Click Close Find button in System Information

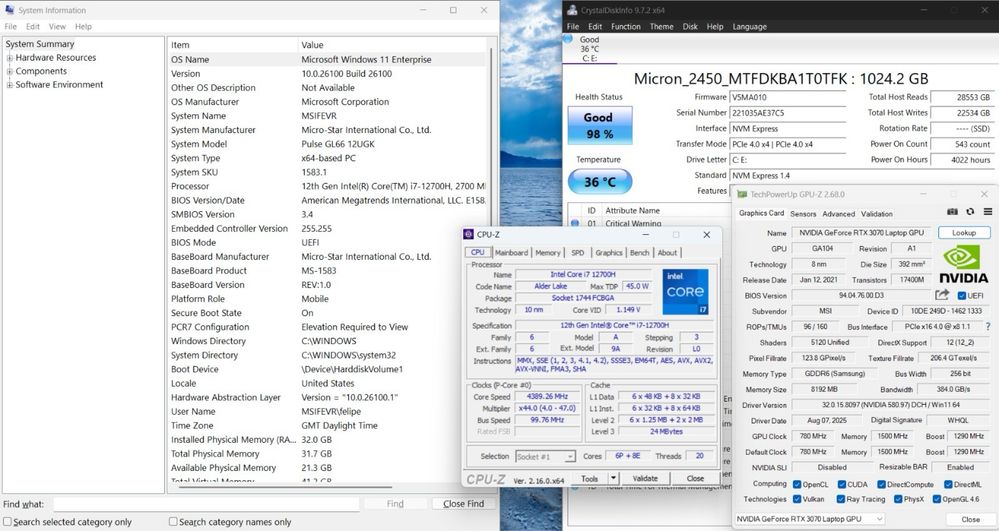(x=463, y=504)
